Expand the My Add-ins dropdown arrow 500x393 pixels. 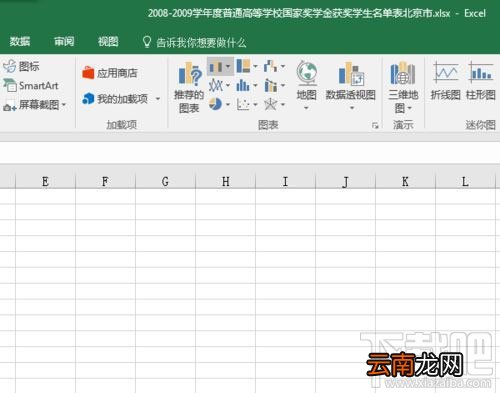(x=158, y=99)
